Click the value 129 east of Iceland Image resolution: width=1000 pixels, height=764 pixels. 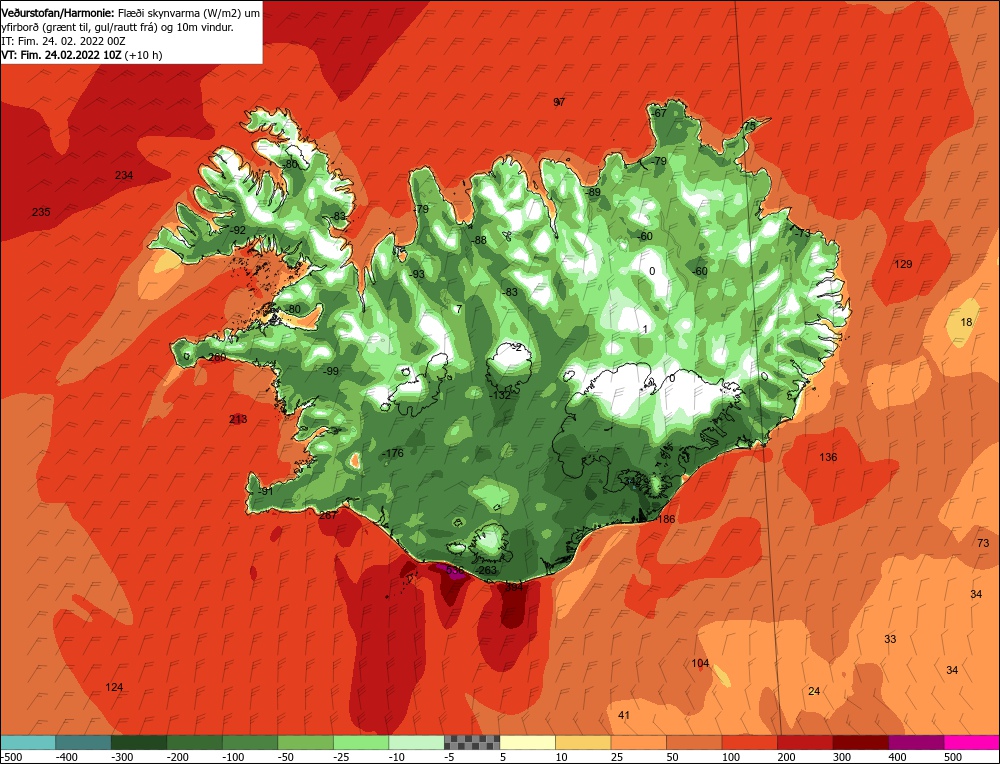[903, 264]
